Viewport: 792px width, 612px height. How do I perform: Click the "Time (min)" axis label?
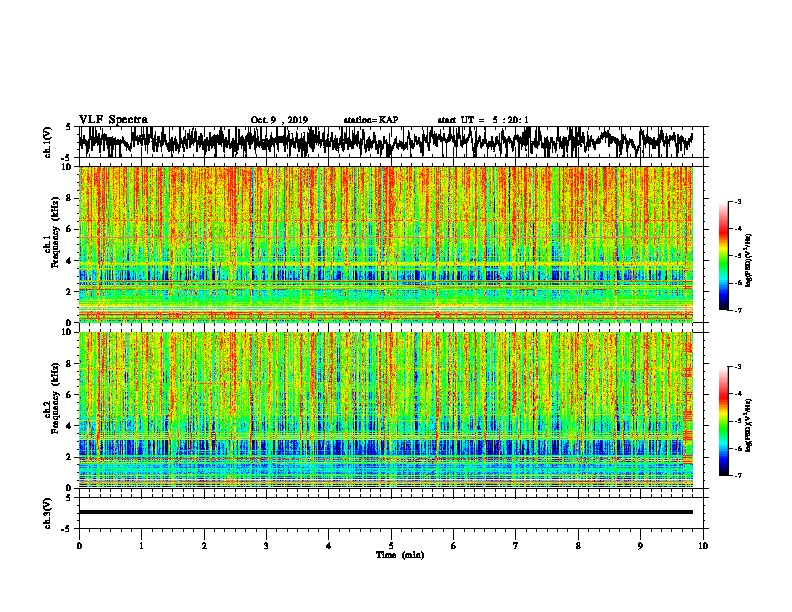tap(400, 555)
